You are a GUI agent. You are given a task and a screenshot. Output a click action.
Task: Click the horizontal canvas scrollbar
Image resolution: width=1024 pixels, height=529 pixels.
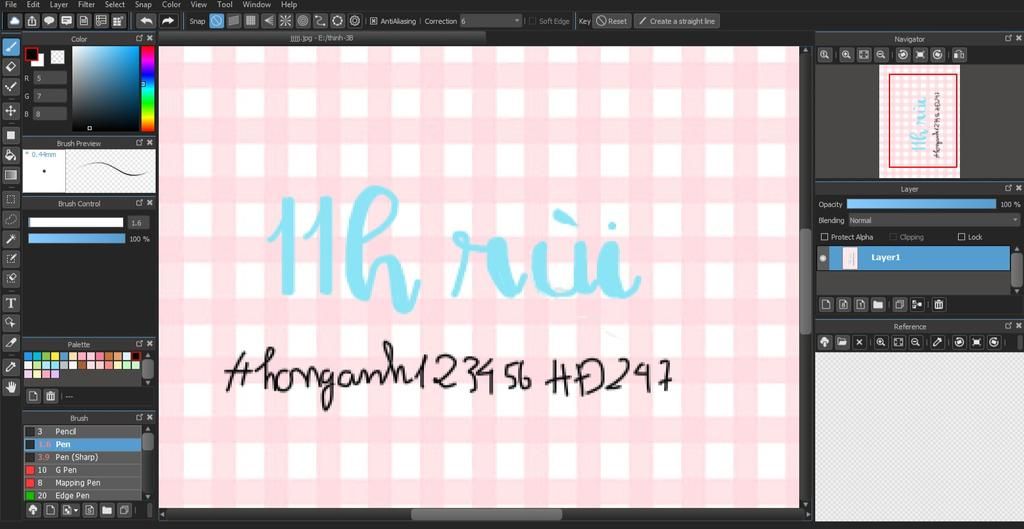(x=486, y=515)
